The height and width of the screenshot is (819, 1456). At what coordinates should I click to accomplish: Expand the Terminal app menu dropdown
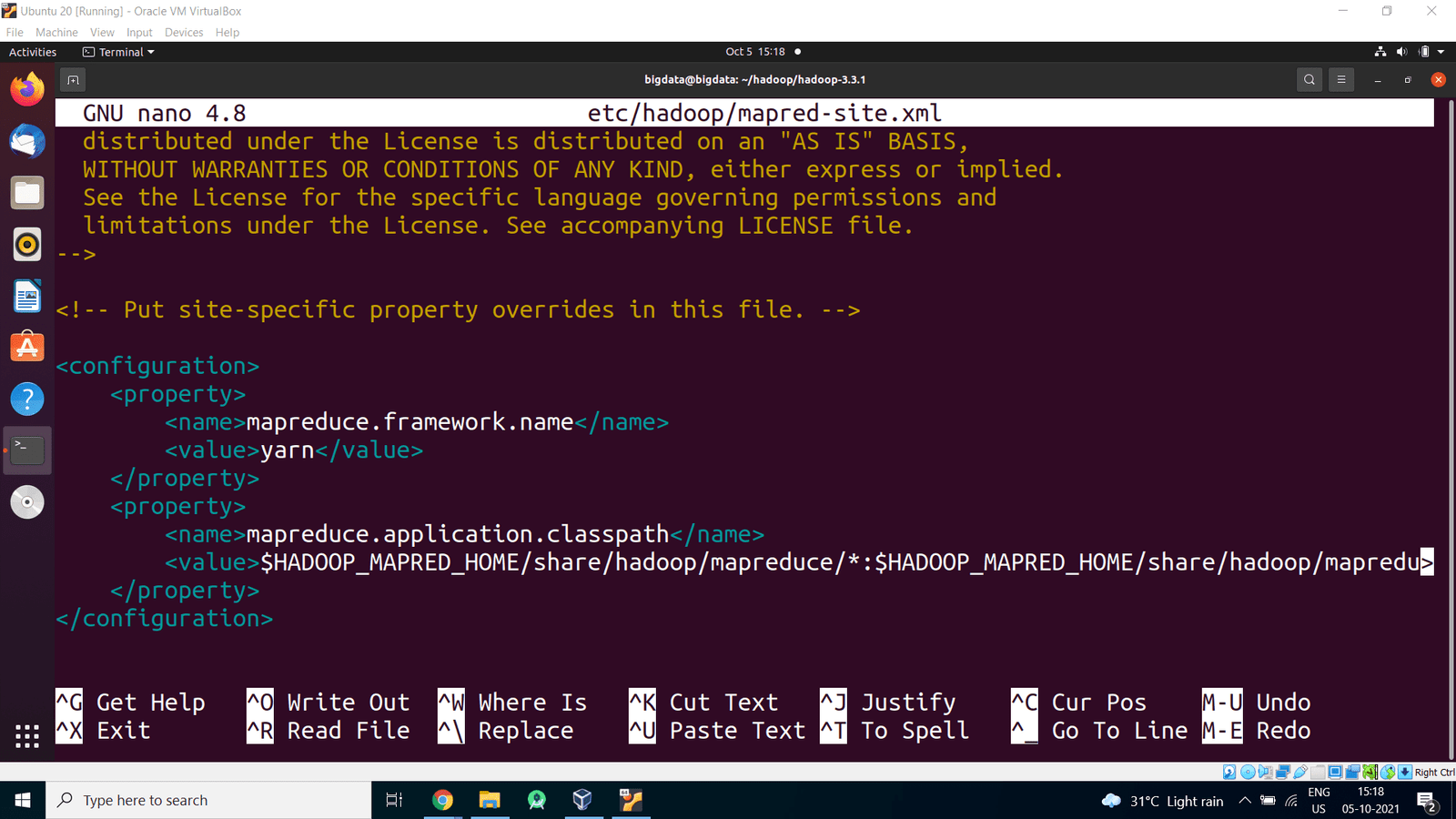pyautogui.click(x=119, y=53)
